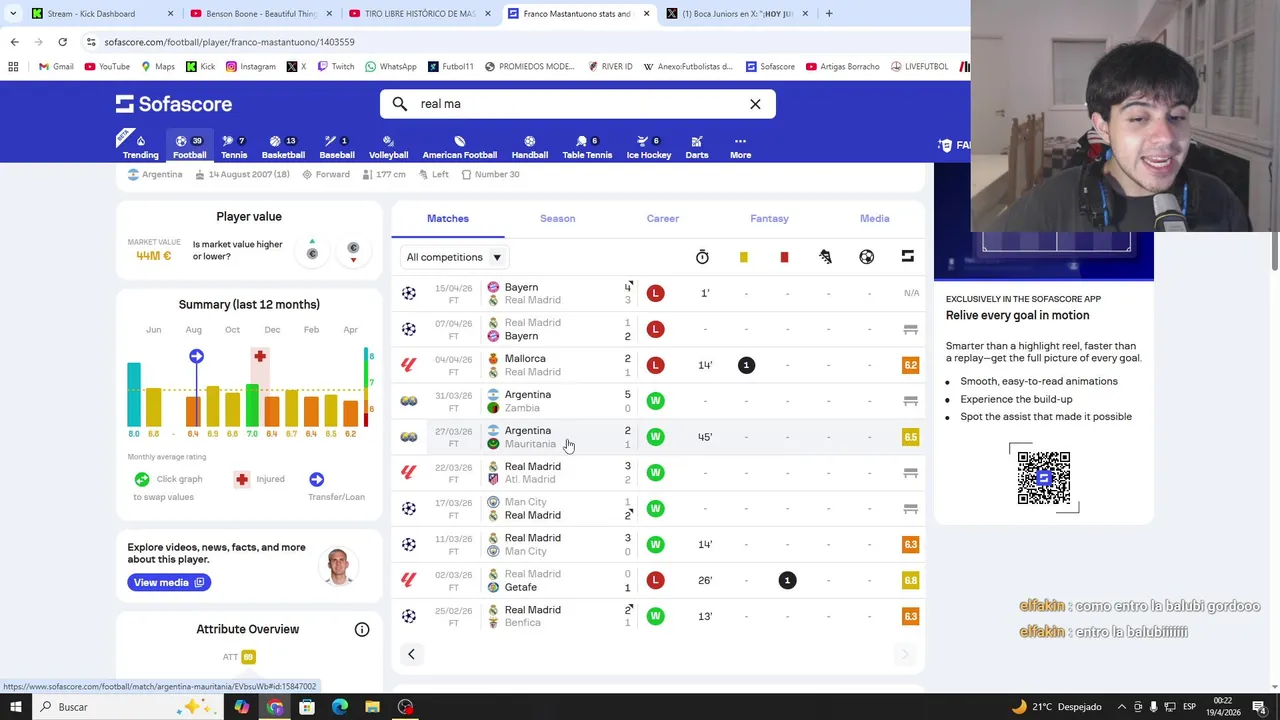The height and width of the screenshot is (720, 1280).
Task: Click the search field containing 'real ma'
Action: point(577,104)
